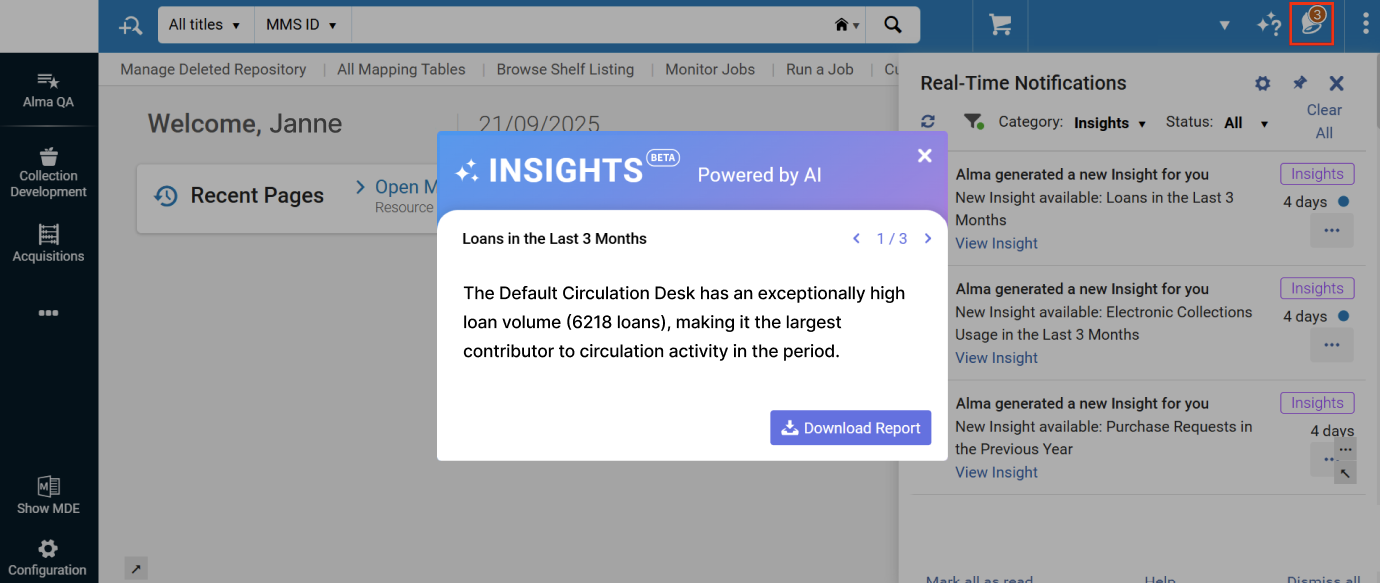1380x583 pixels.
Task: Pin the Real-Time Notifications panel
Action: pyautogui.click(x=1300, y=83)
